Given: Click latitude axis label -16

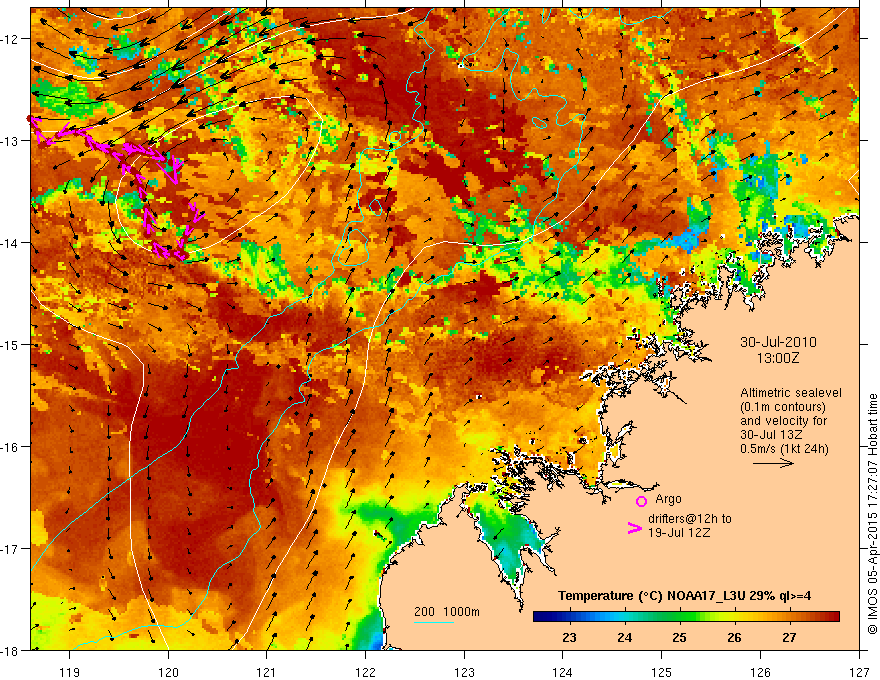Looking at the screenshot, I should pyautogui.click(x=11, y=447).
